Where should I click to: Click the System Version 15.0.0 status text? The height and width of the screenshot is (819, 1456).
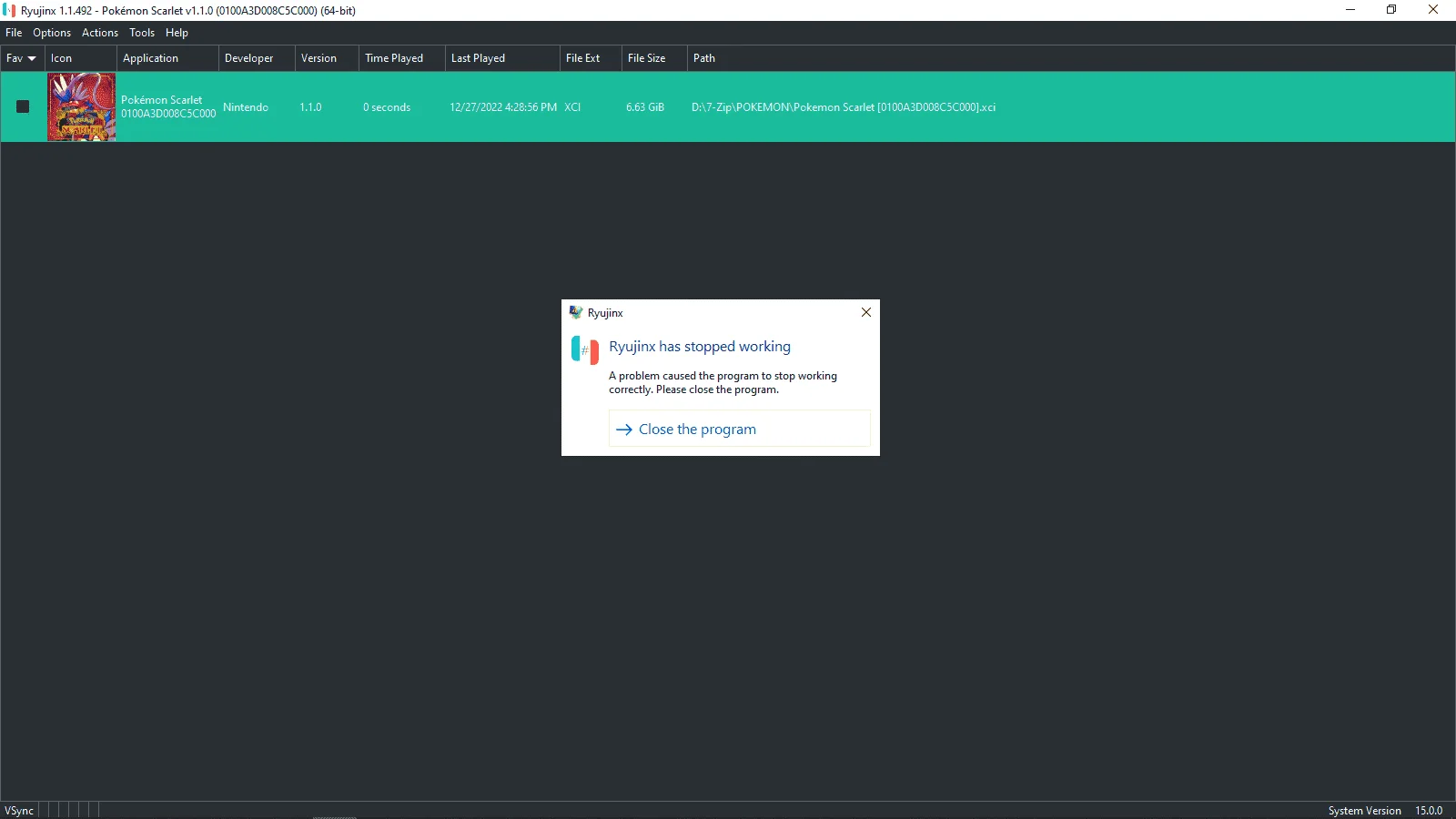point(1385,811)
